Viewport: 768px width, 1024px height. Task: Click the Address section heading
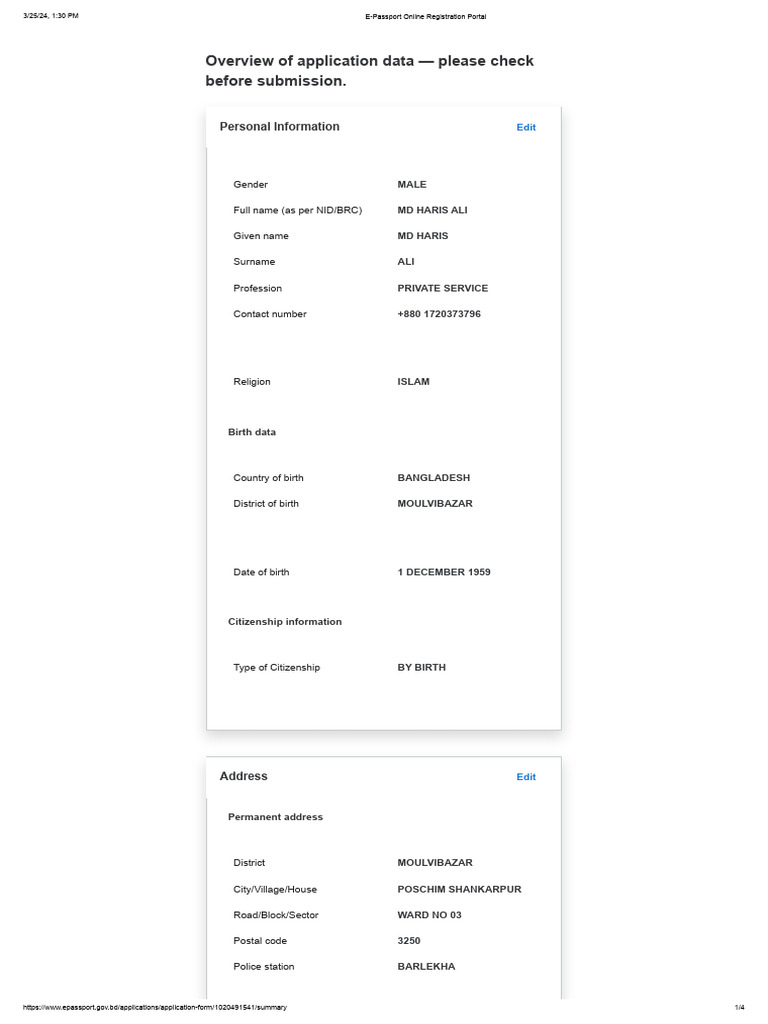click(x=243, y=776)
